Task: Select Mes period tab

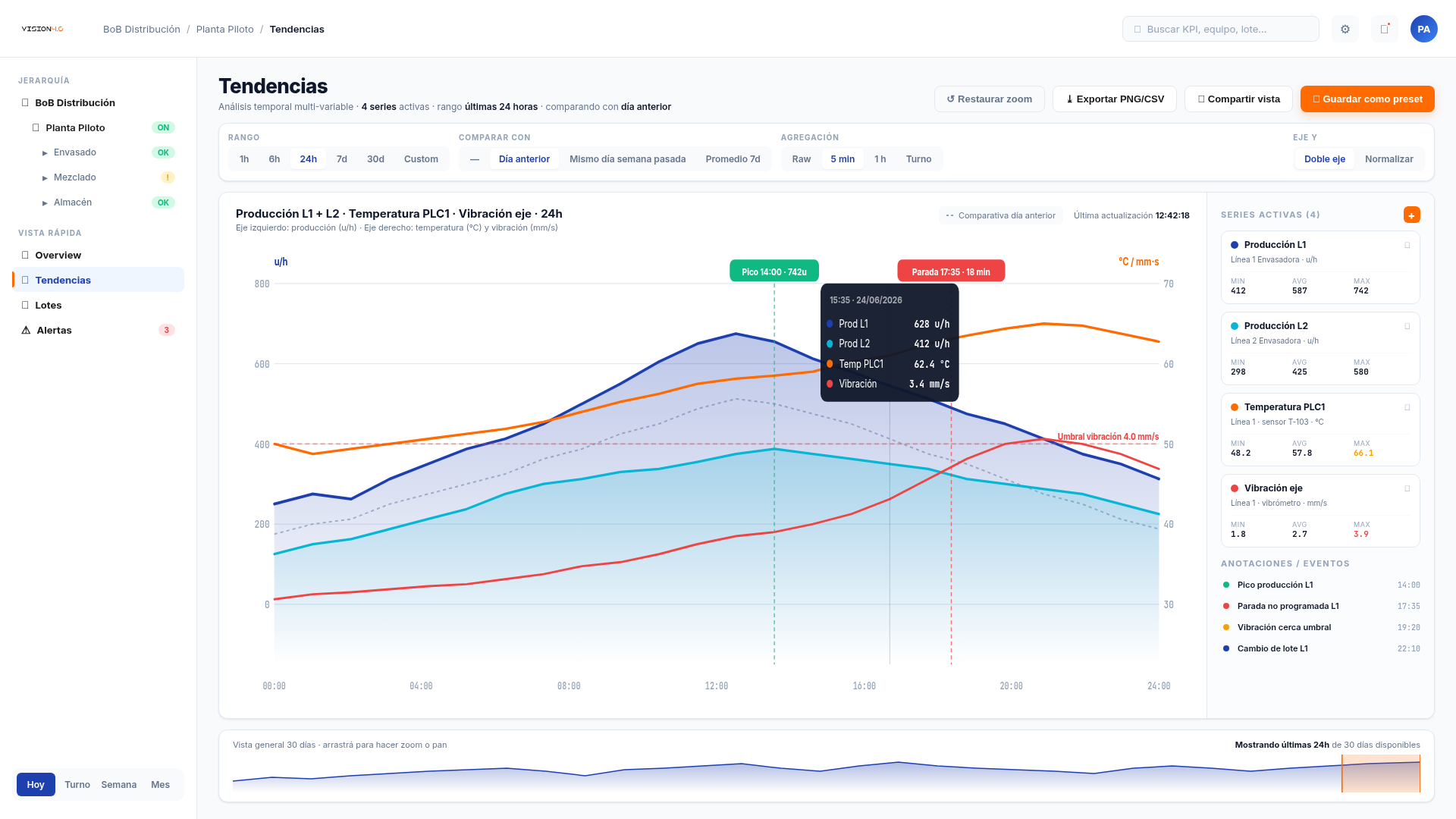Action: coord(160,785)
